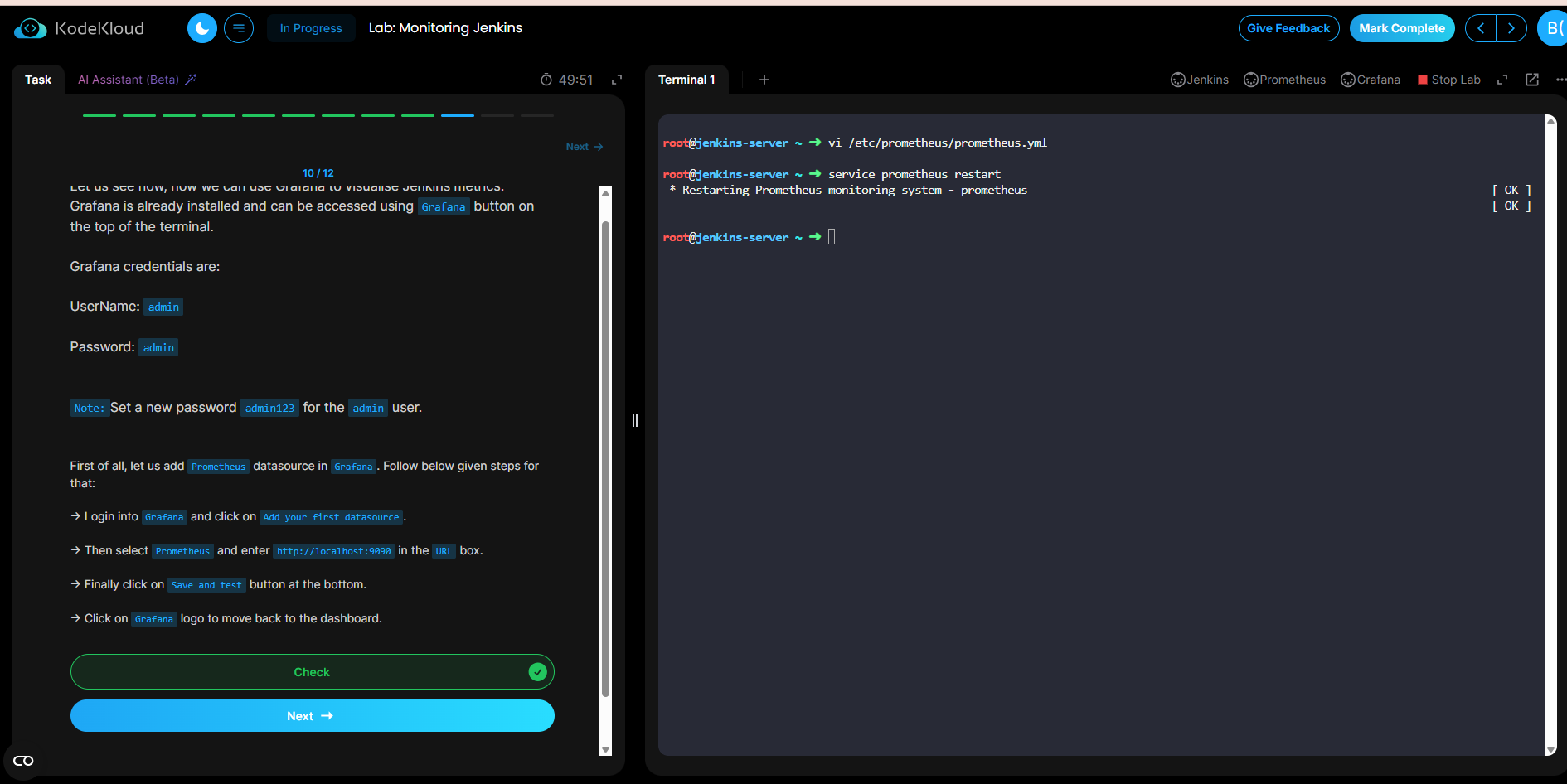Click Stop Lab button
The image size is (1567, 784).
click(1449, 80)
